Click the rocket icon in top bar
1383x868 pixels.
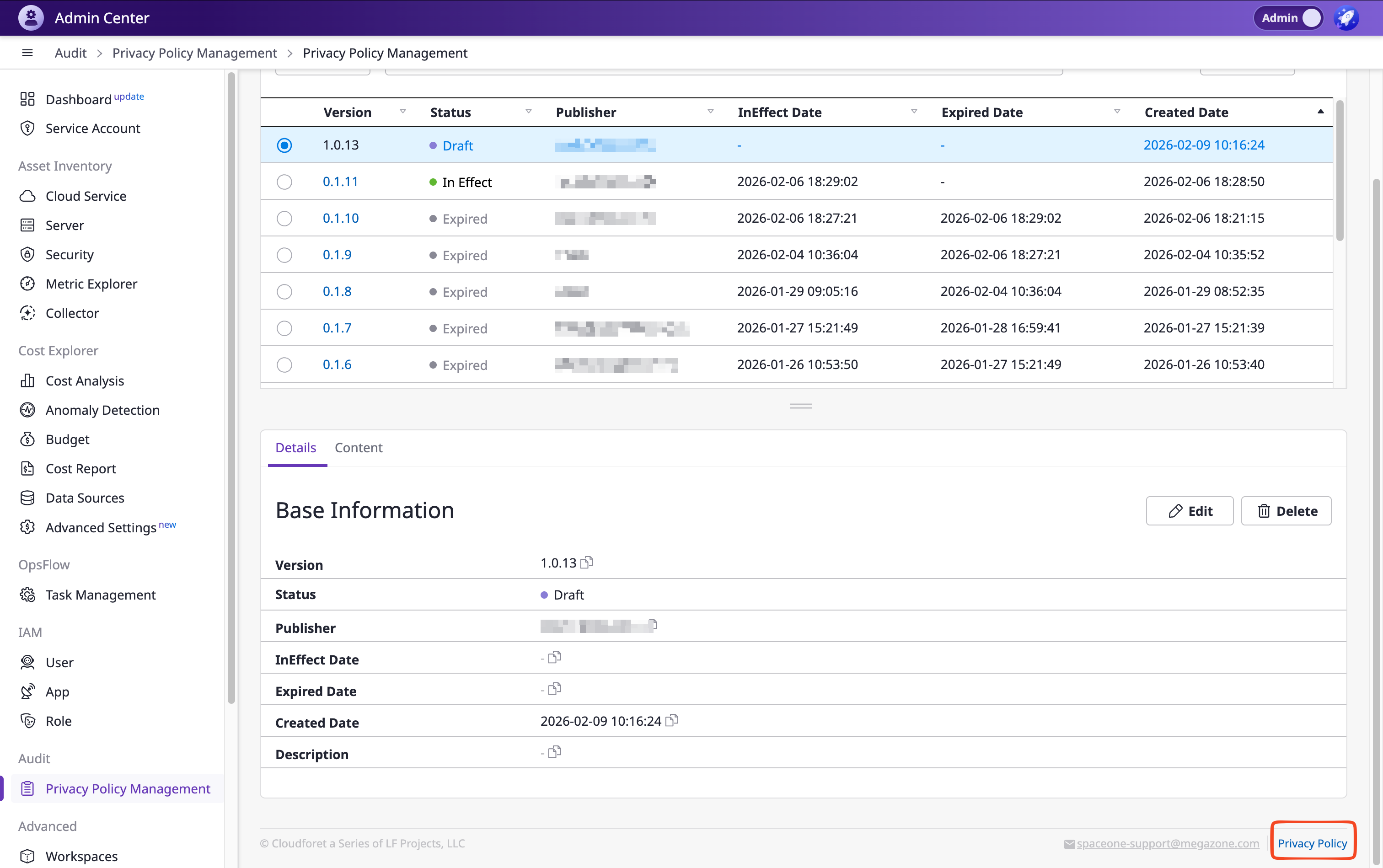point(1345,18)
